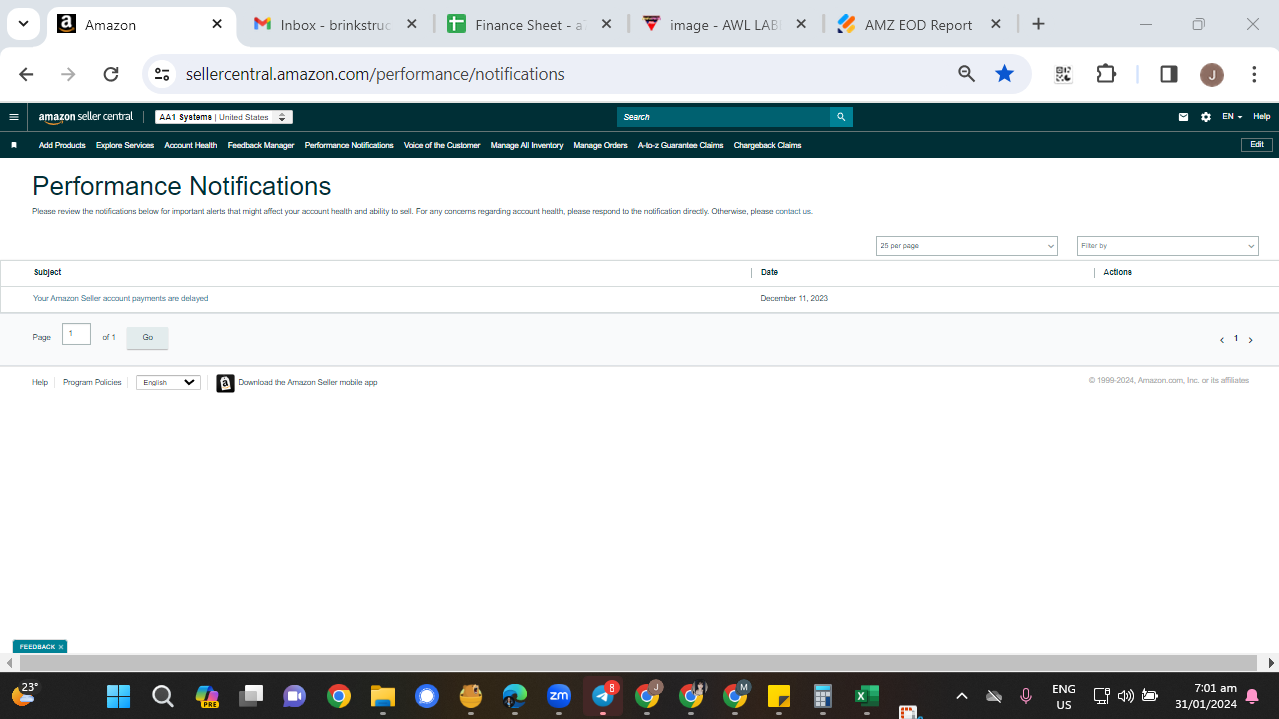Open the Windows Start menu
Viewport: 1279px width, 719px height.
tap(119, 695)
